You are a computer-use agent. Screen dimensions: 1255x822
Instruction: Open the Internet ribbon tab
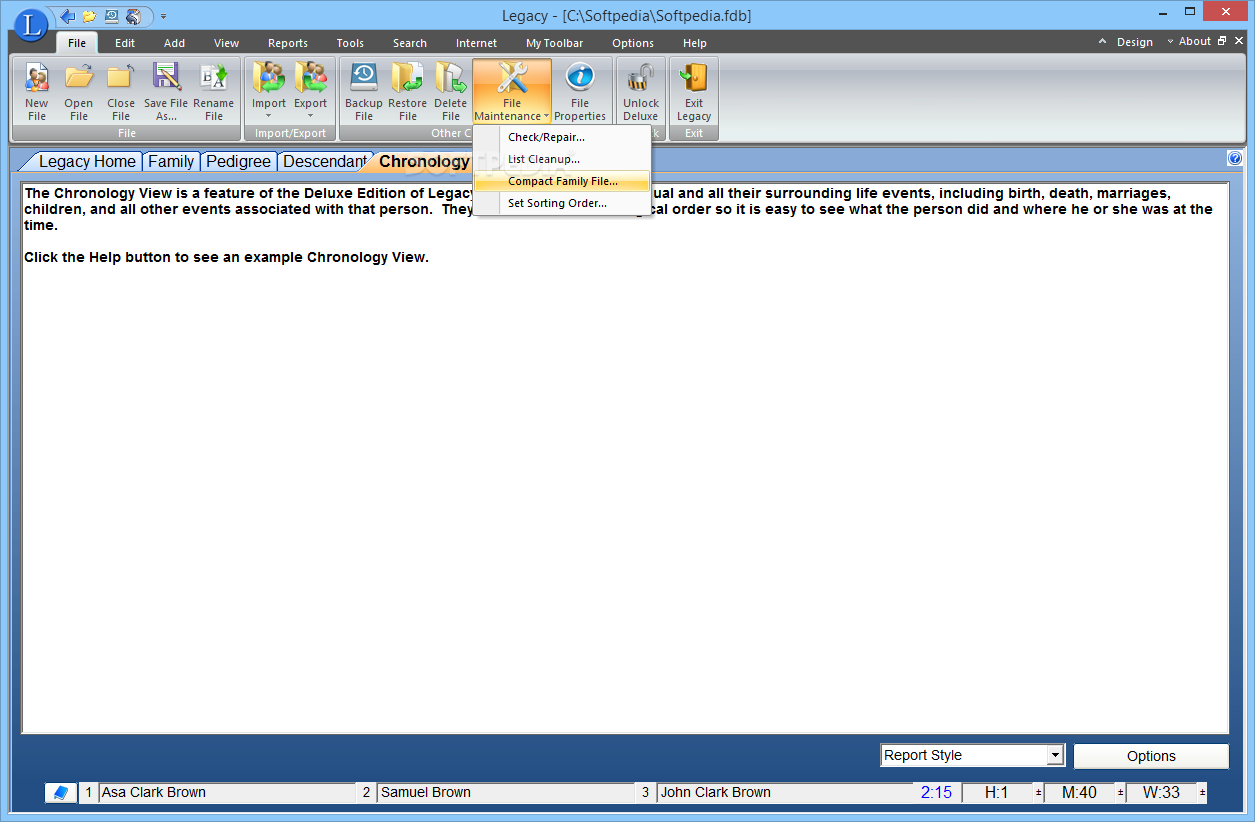[x=476, y=43]
